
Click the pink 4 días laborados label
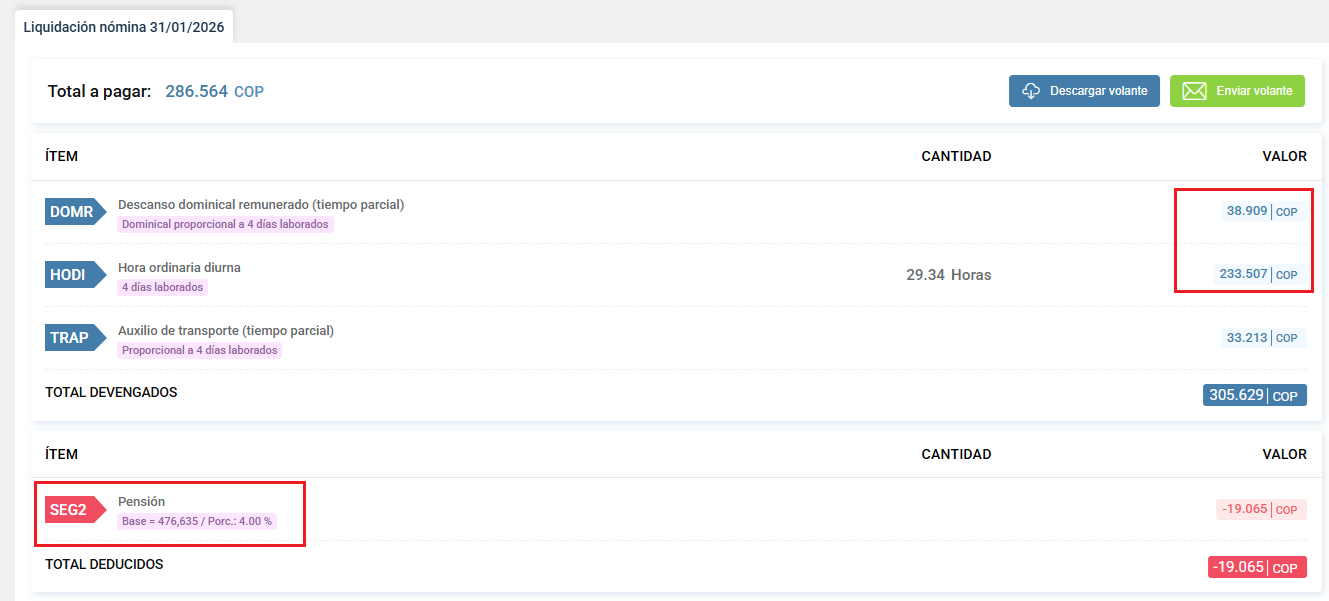coord(163,287)
